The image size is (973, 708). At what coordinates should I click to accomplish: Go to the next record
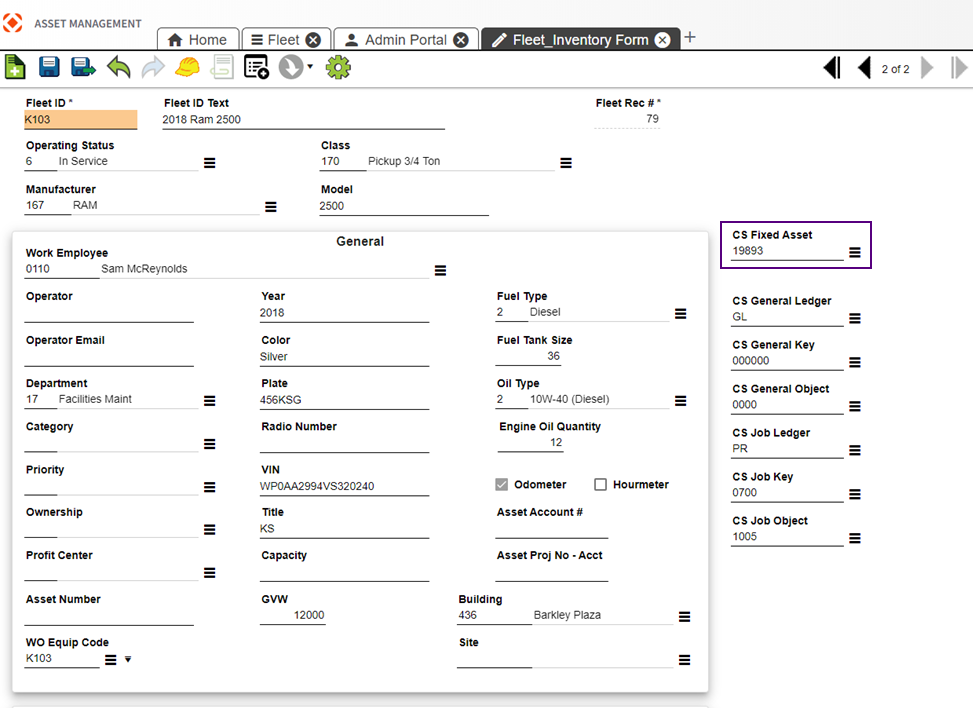[927, 68]
